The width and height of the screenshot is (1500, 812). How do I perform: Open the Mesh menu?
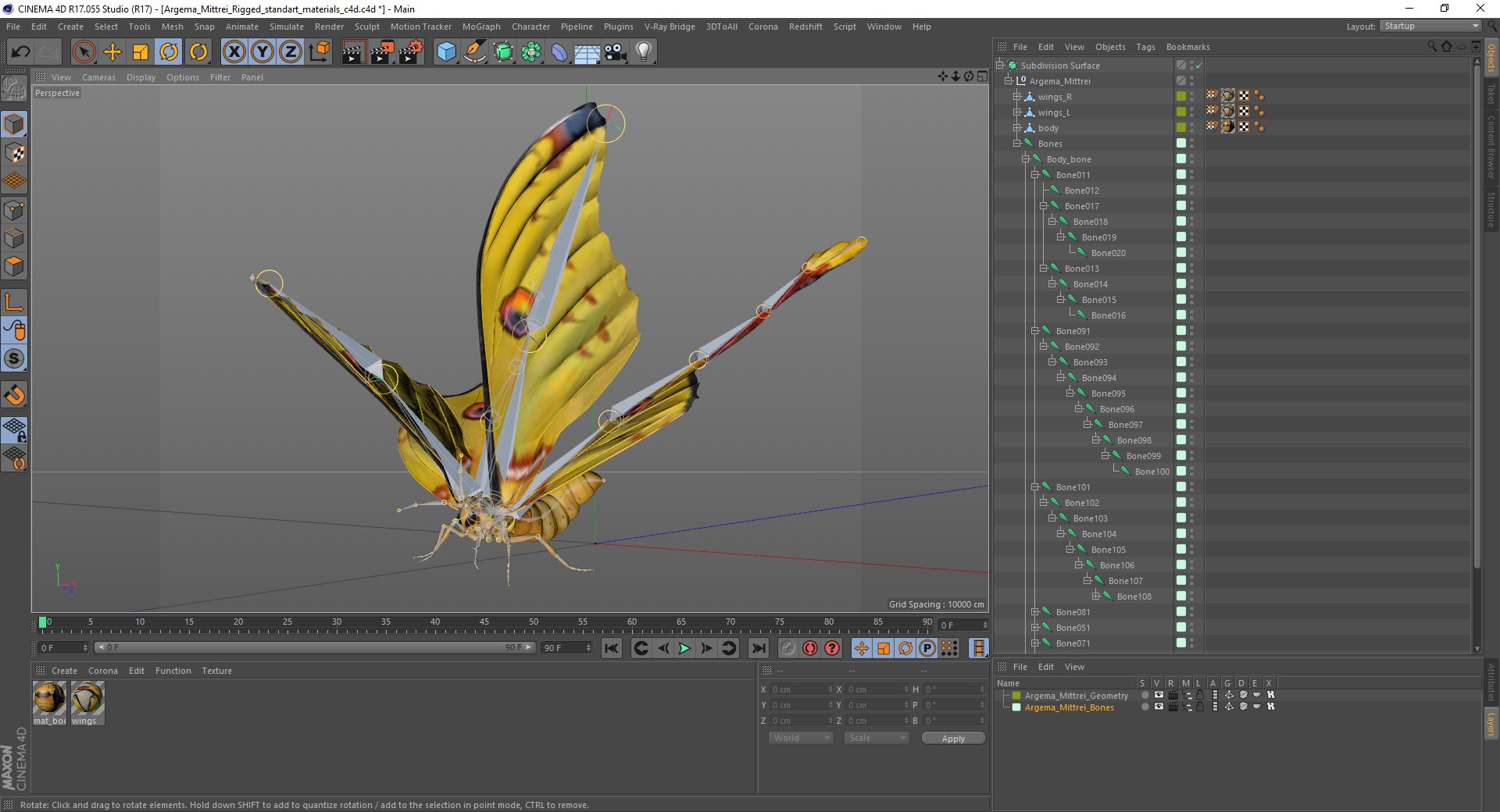coord(172,27)
